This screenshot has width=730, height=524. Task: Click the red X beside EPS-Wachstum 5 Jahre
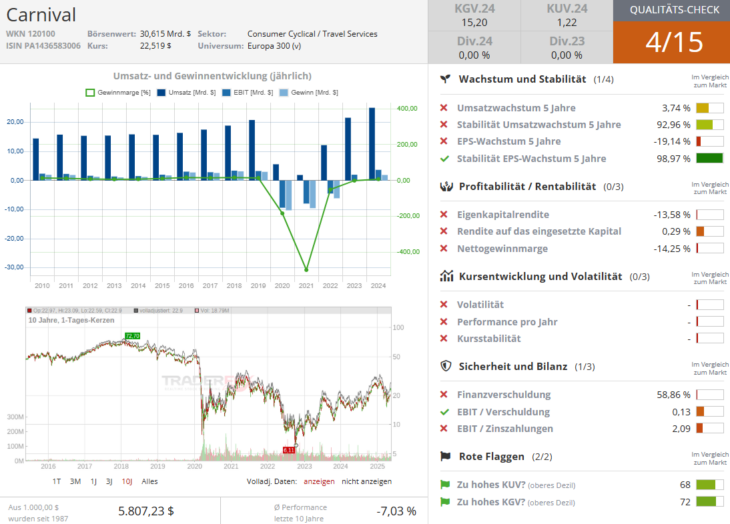click(x=444, y=141)
